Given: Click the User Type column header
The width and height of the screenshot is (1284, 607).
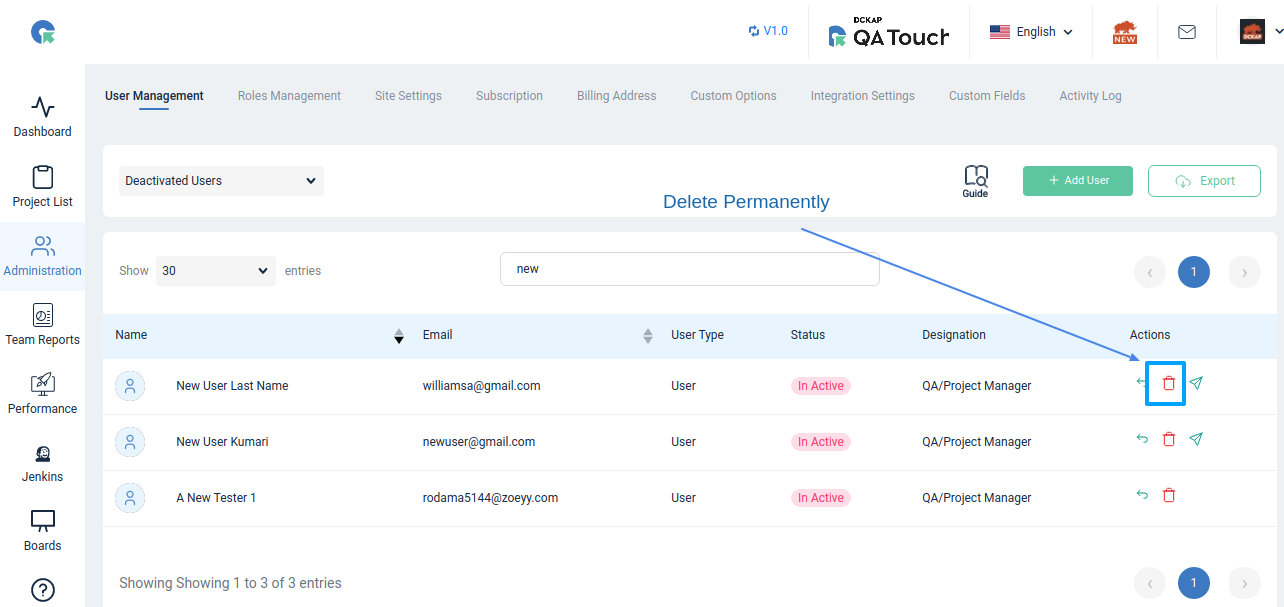Looking at the screenshot, I should point(697,335).
